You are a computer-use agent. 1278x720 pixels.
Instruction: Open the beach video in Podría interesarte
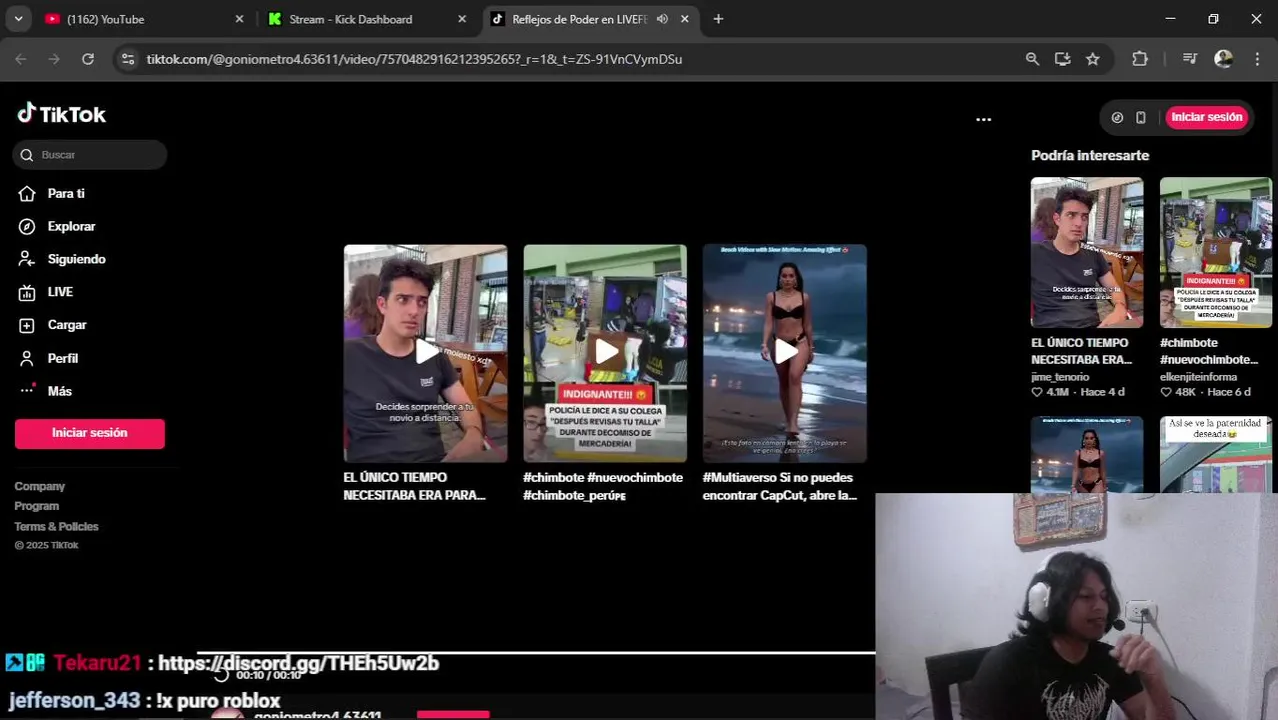click(x=1087, y=455)
